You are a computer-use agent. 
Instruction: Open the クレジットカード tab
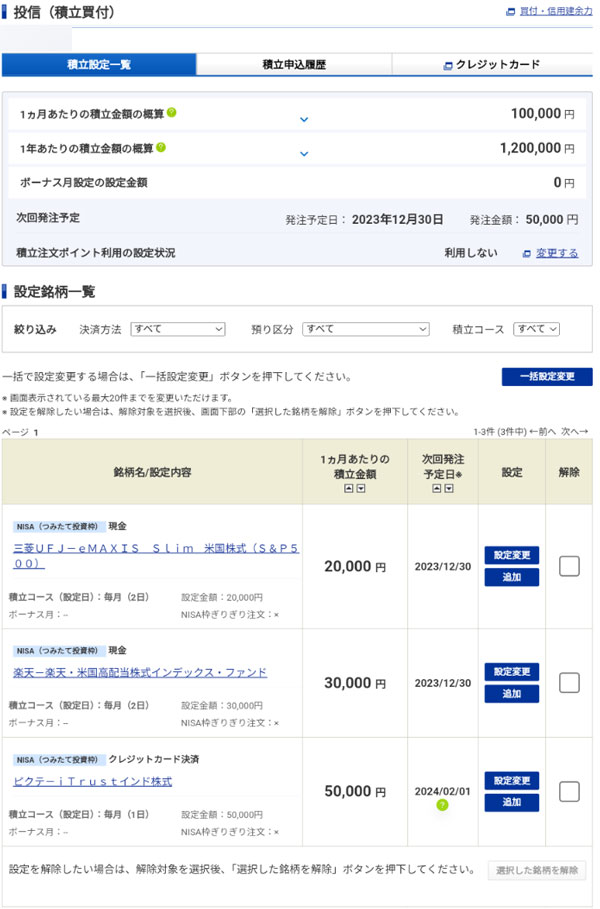491,65
